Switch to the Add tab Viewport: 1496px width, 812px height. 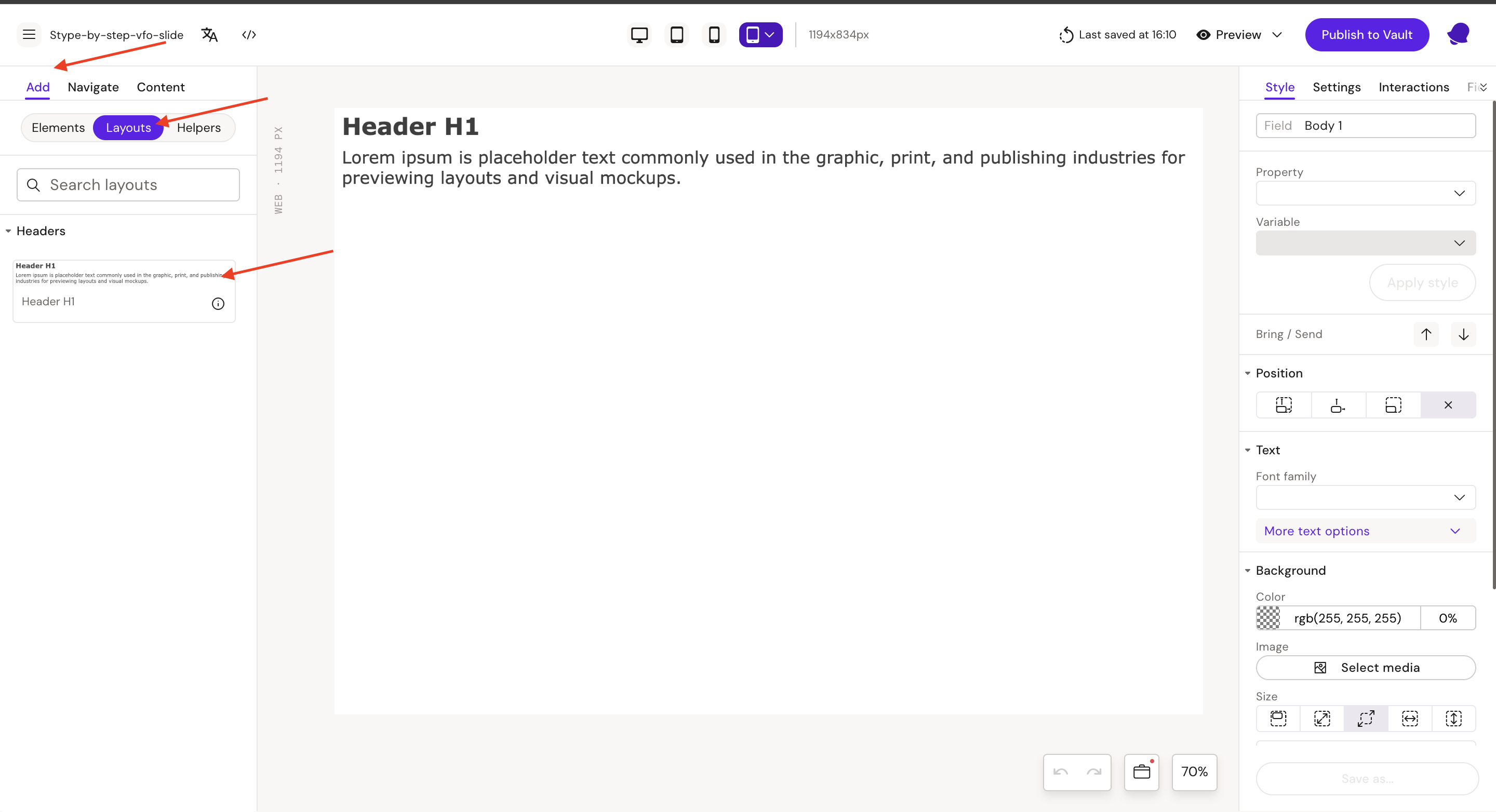coord(38,87)
